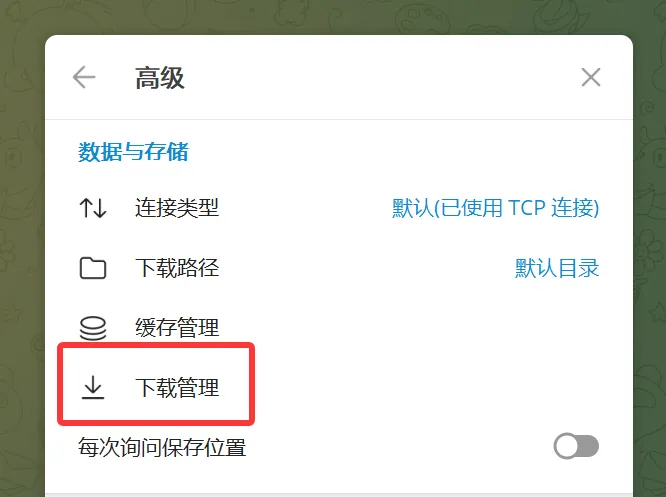Click the folder icon for 下载路径
The height and width of the screenshot is (497, 666).
93,268
